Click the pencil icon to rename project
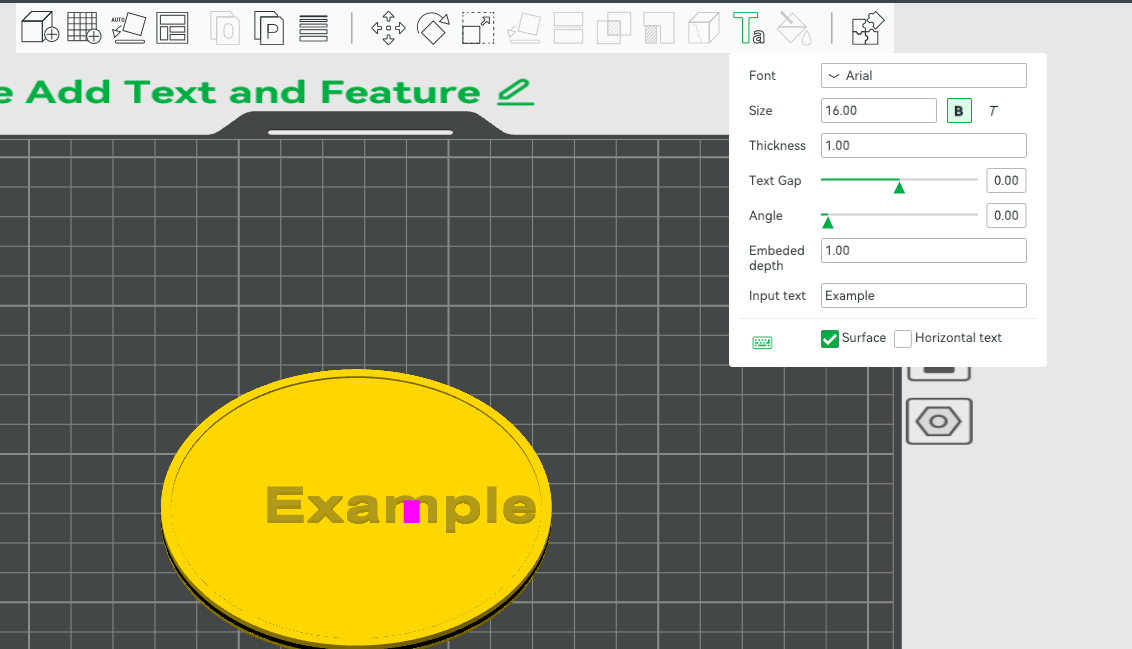Screen dimensions: 1132x649 515,92
